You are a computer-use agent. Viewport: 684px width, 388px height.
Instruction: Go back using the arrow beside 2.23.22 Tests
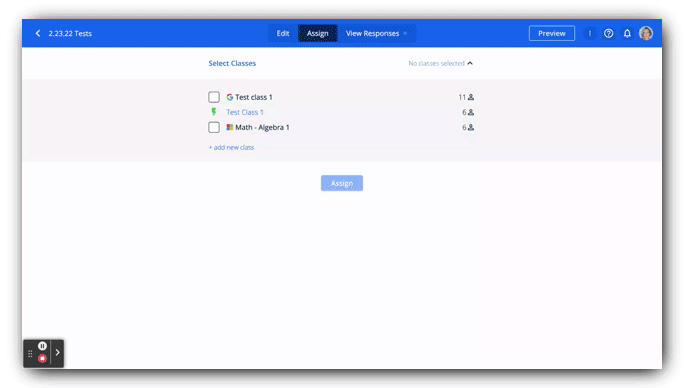(x=38, y=33)
